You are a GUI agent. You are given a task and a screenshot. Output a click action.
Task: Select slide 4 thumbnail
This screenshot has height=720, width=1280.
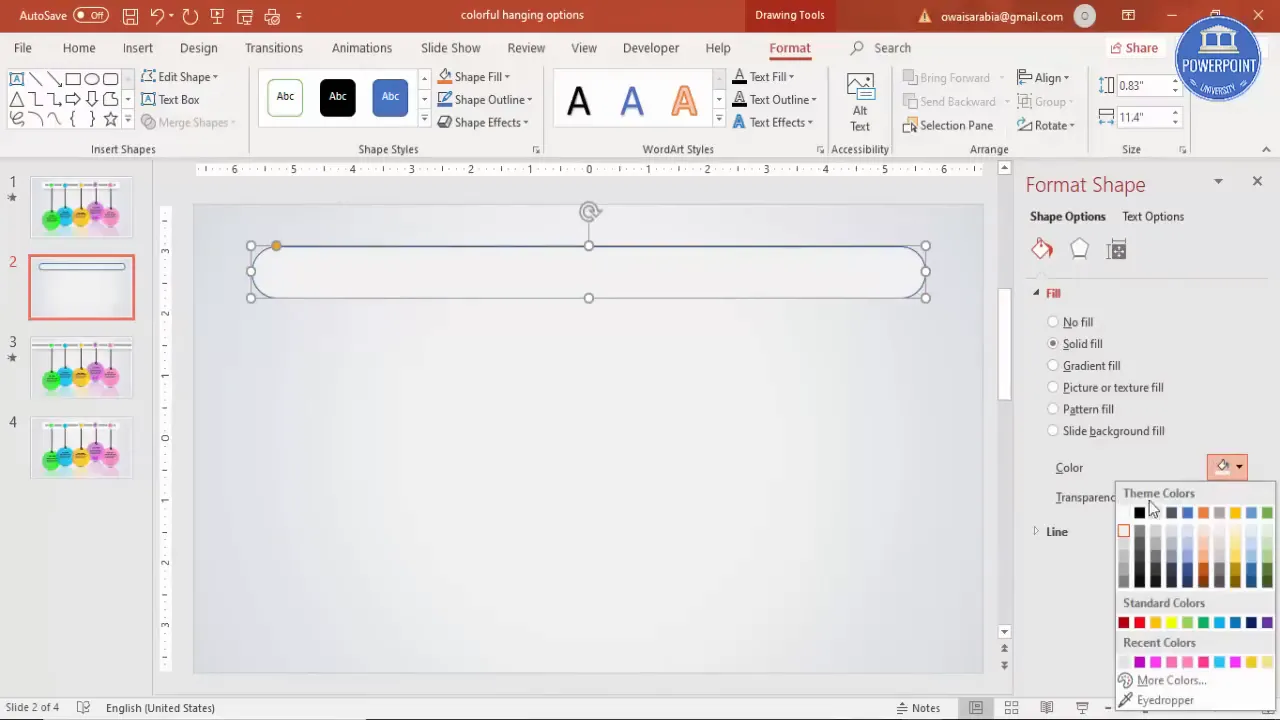pyautogui.click(x=81, y=447)
